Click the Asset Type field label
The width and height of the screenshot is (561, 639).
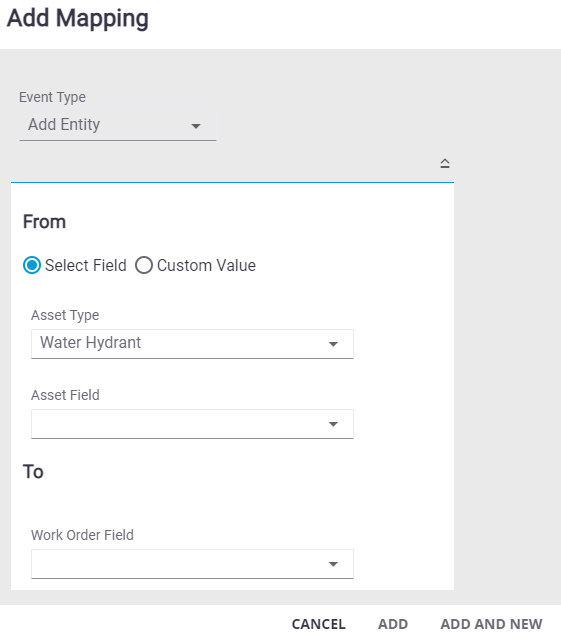tap(65, 315)
